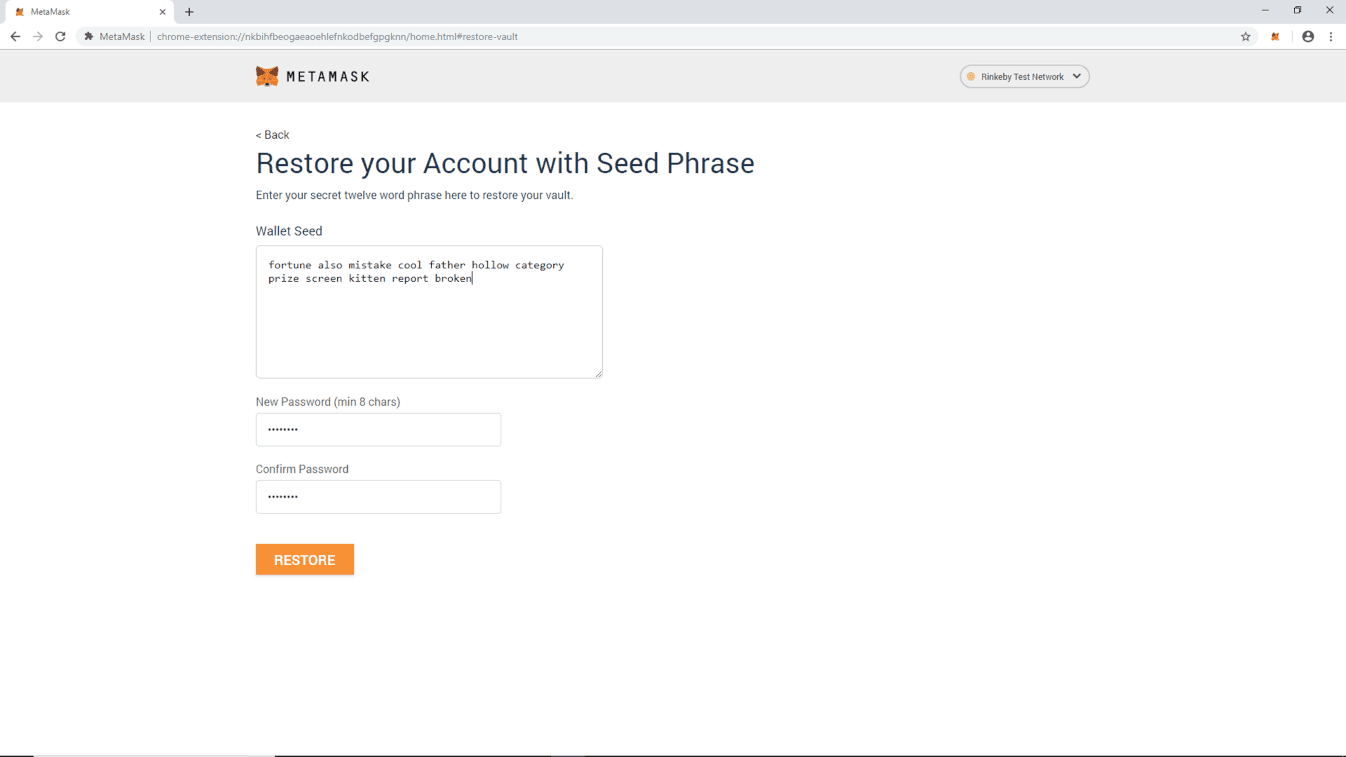Click the address bar URL
The height and width of the screenshot is (757, 1346).
pos(337,37)
